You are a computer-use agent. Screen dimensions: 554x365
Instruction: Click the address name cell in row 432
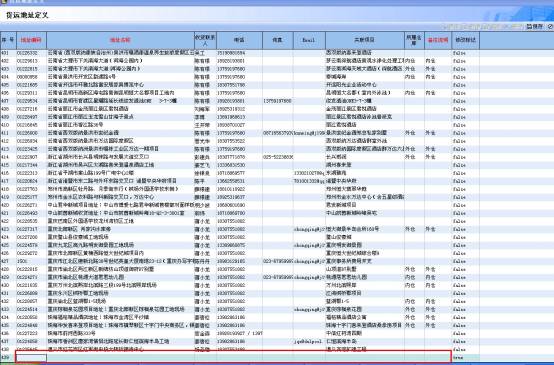(x=120, y=301)
